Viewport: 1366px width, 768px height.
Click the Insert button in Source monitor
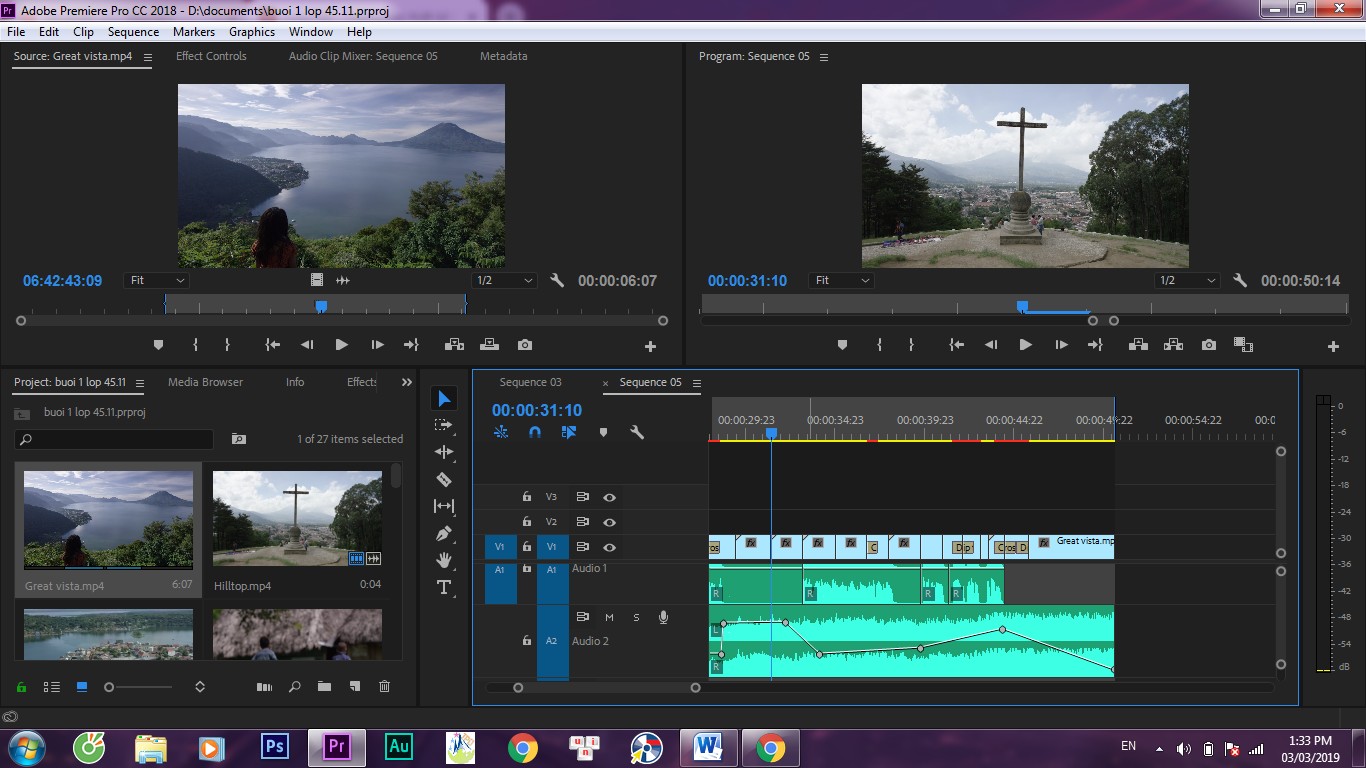(454, 345)
